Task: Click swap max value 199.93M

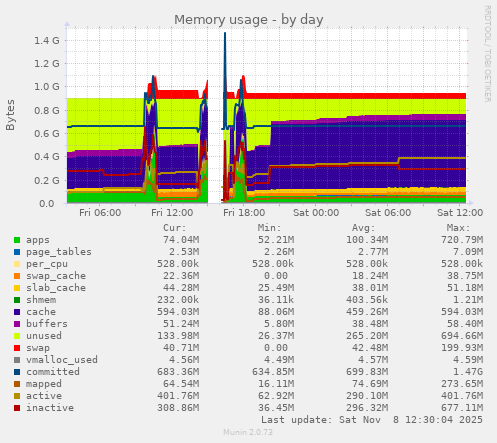Action: [x=462, y=348]
